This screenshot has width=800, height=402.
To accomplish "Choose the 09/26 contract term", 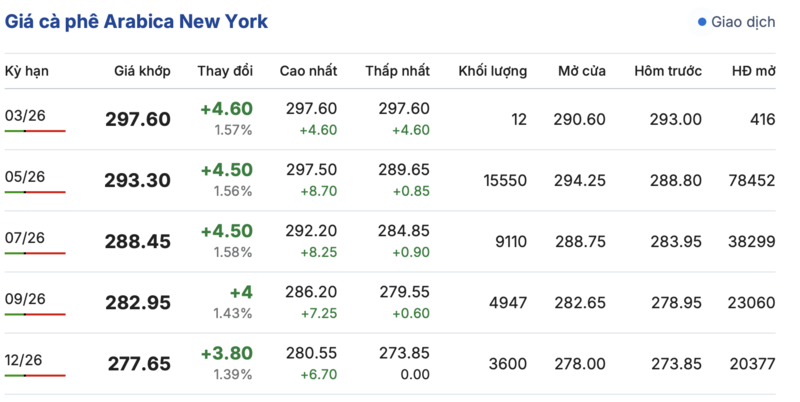I will click(25, 299).
